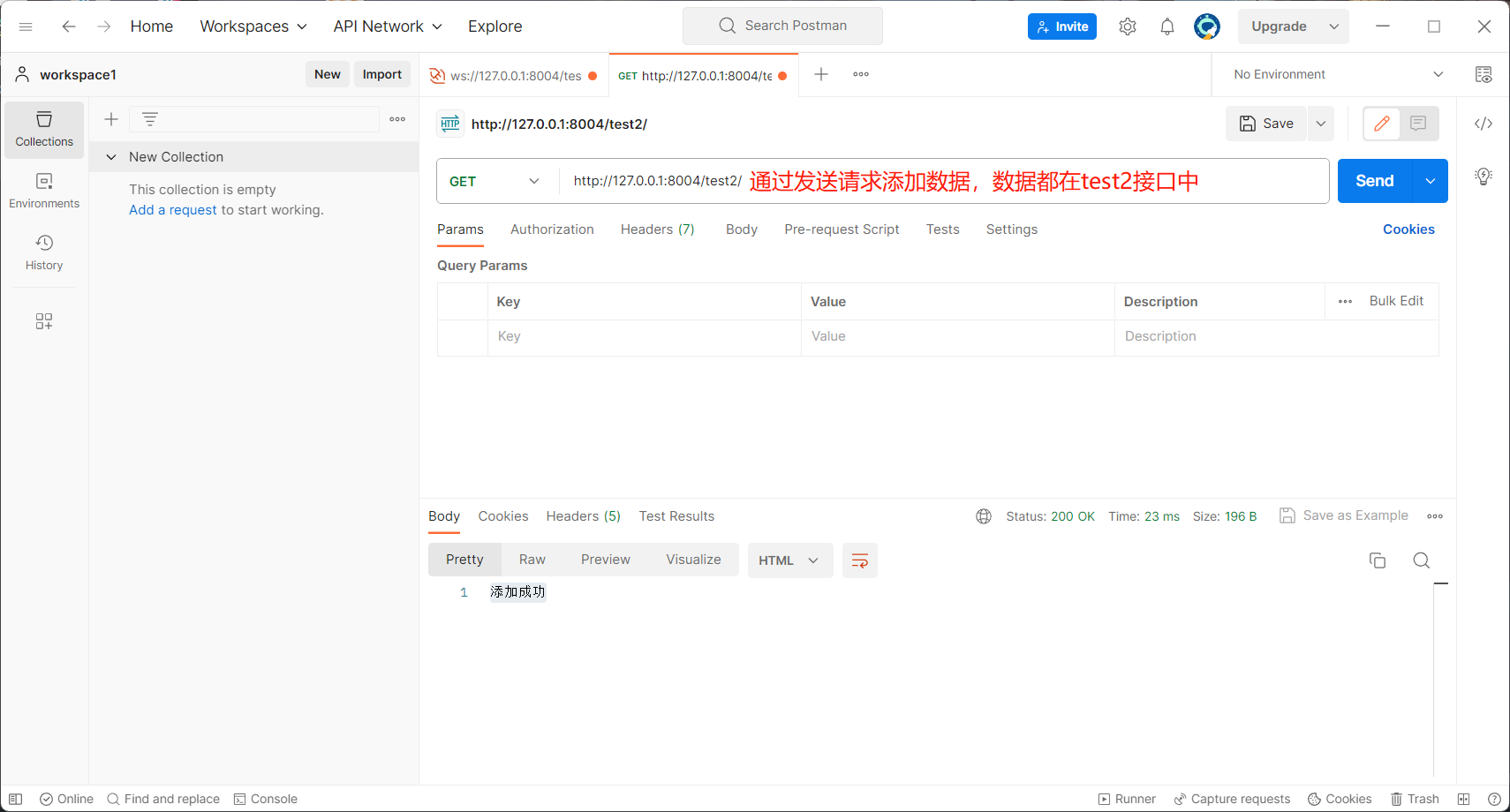Open the No Environment selector
This screenshot has height=812, width=1510.
1338,74
